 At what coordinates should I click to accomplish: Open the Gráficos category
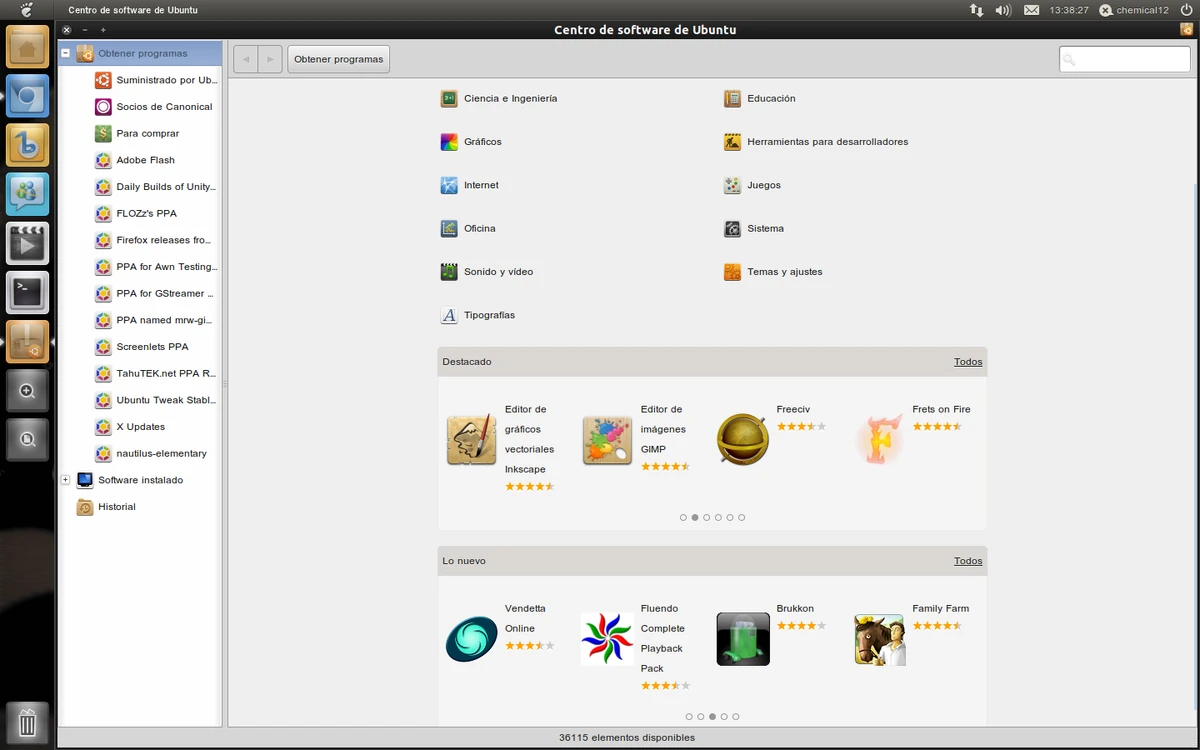482,141
